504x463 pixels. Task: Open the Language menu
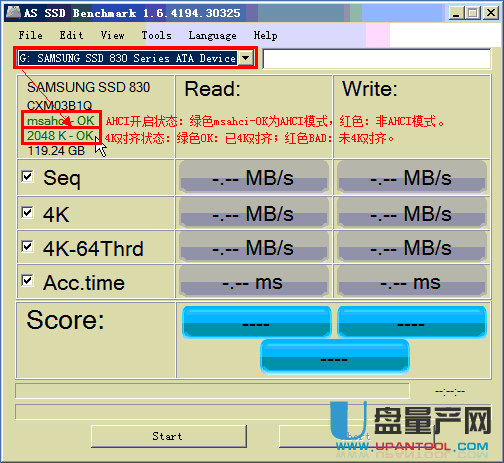(212, 35)
